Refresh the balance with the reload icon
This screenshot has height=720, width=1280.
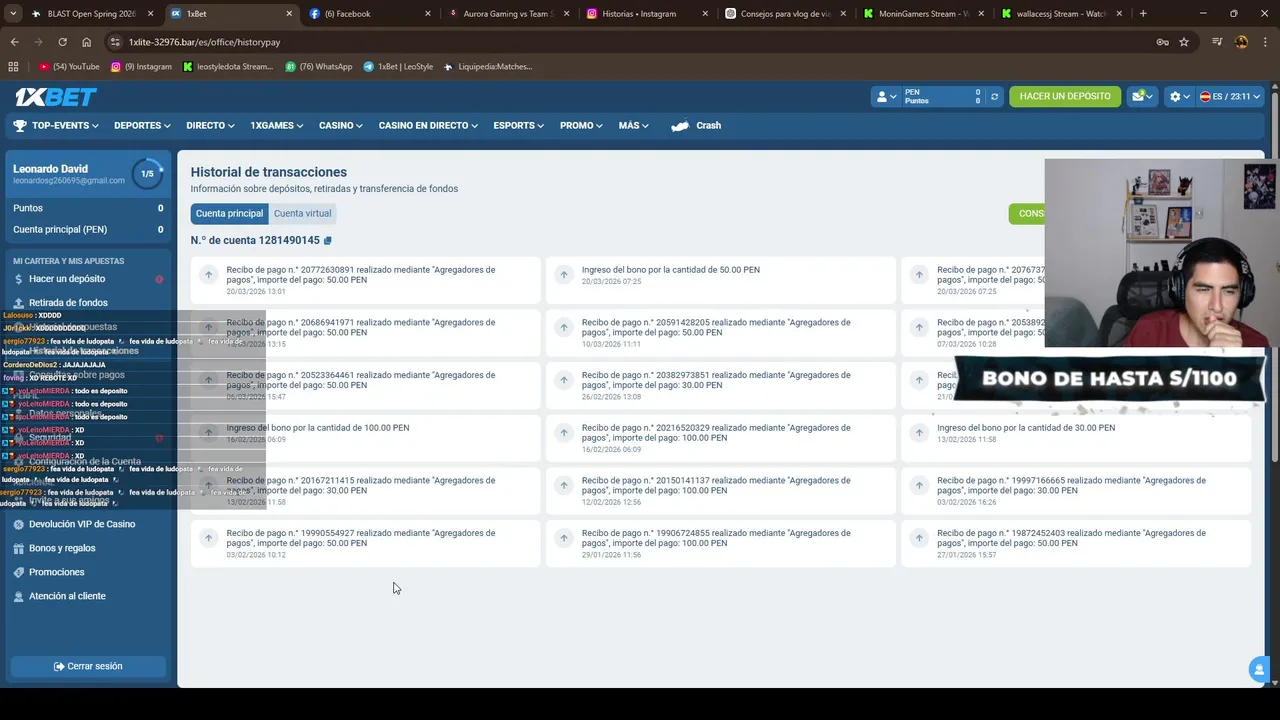pos(994,97)
